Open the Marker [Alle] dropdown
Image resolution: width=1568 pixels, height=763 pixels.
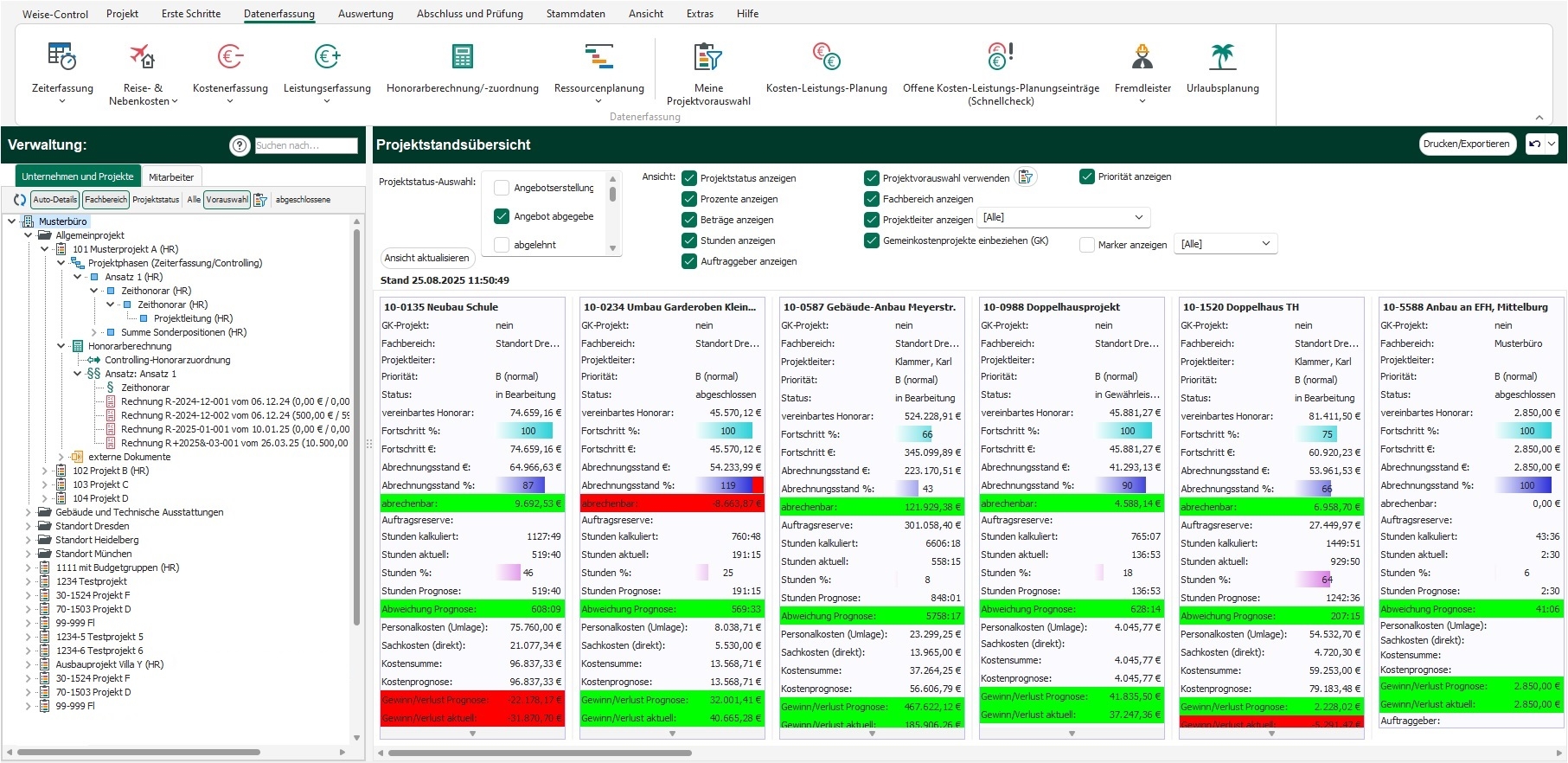1226,244
